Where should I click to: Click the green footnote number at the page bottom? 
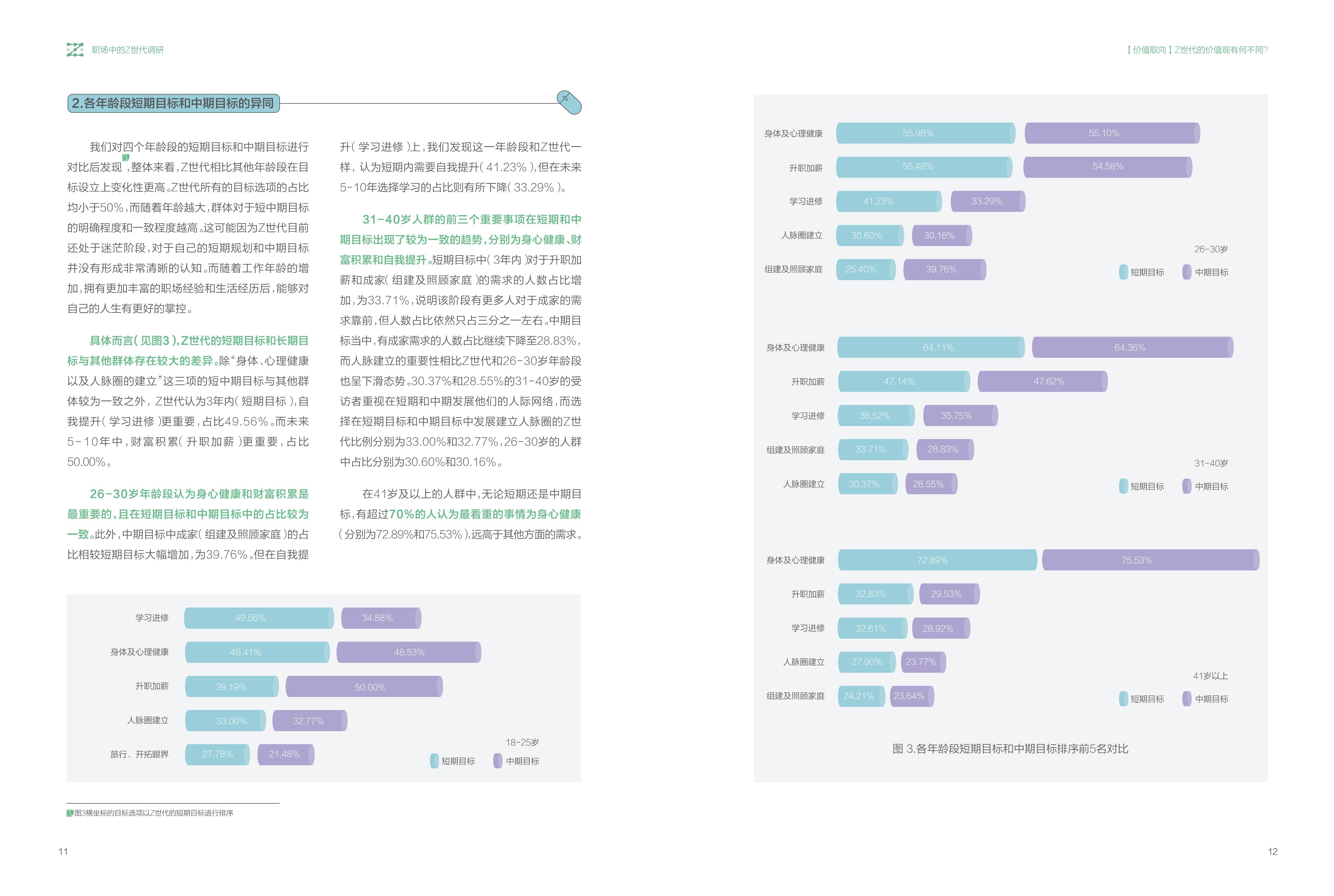click(x=70, y=813)
